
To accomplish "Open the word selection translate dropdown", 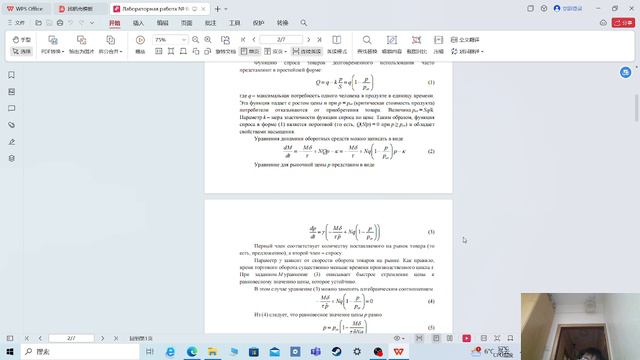I will [467, 51].
